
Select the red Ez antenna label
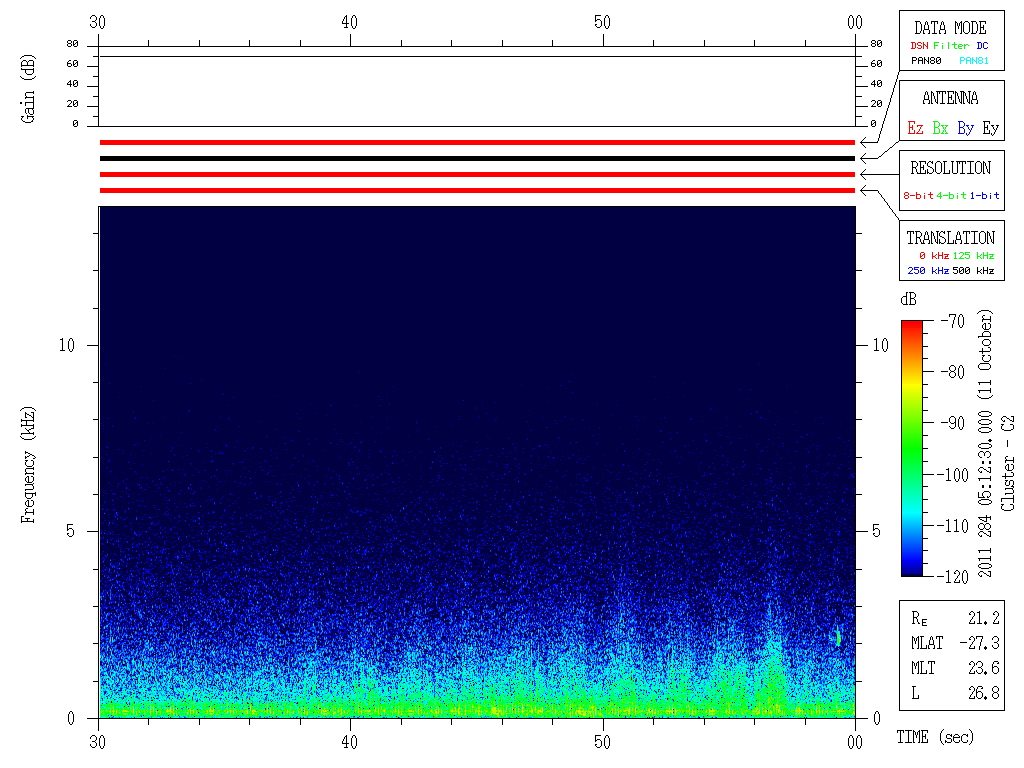(915, 128)
